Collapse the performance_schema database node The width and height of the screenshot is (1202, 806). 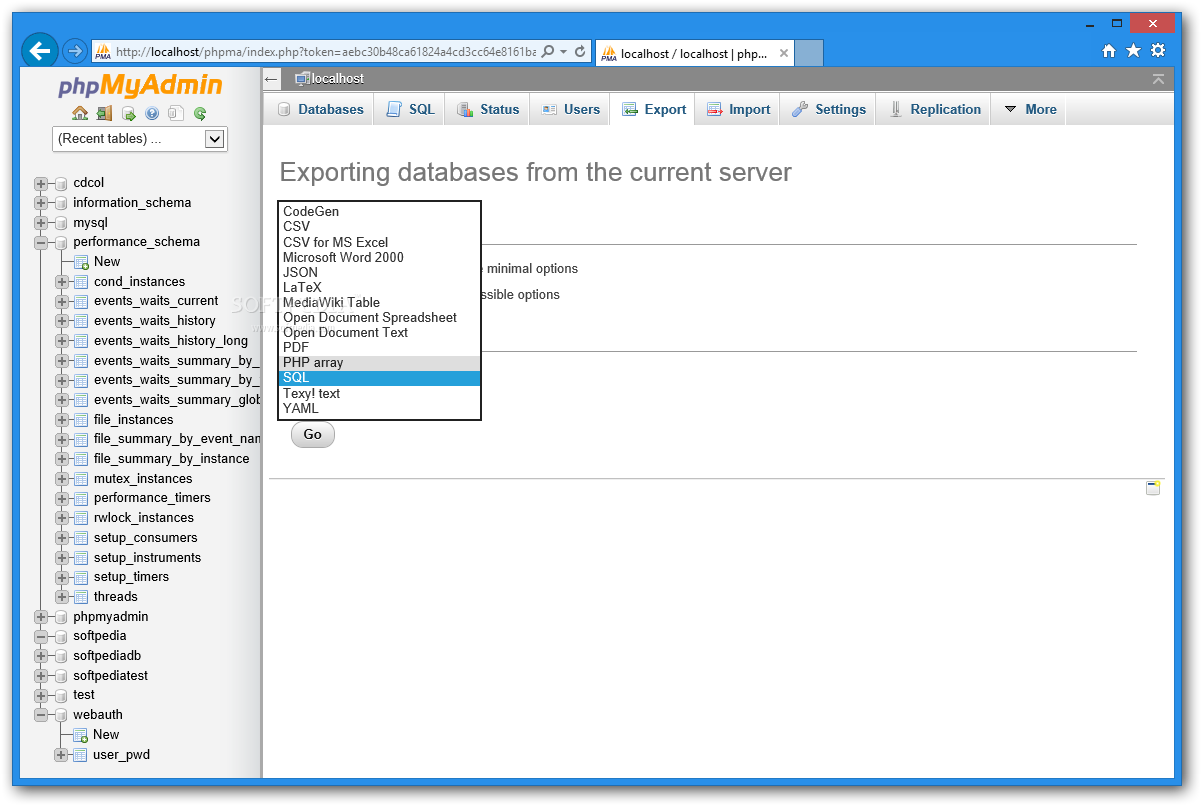pyautogui.click(x=41, y=242)
